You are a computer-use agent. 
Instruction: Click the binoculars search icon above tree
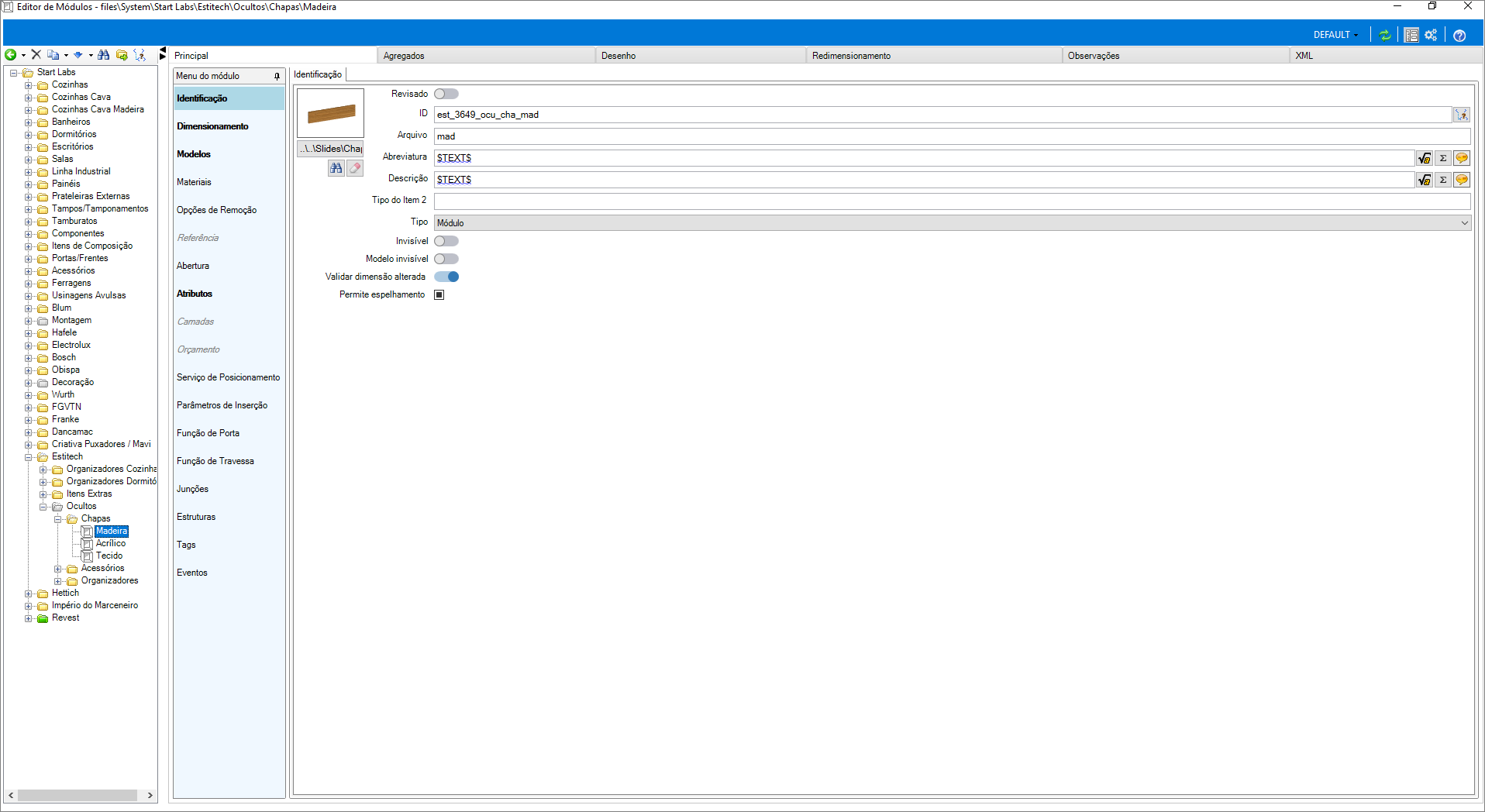(103, 55)
